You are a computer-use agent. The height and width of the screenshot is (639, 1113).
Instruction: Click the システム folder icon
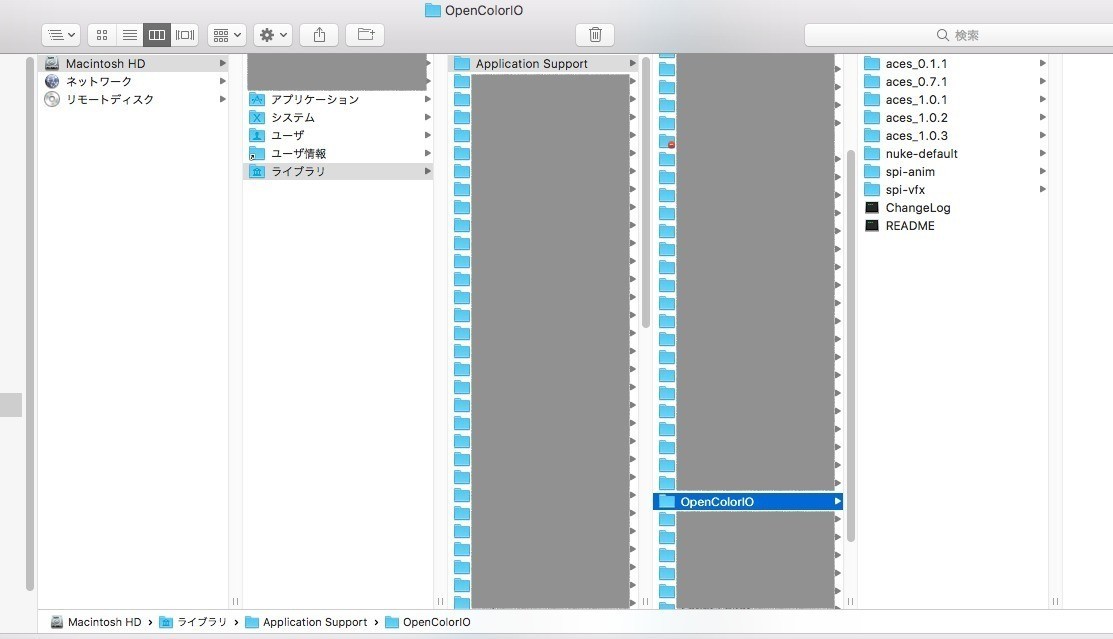257,117
